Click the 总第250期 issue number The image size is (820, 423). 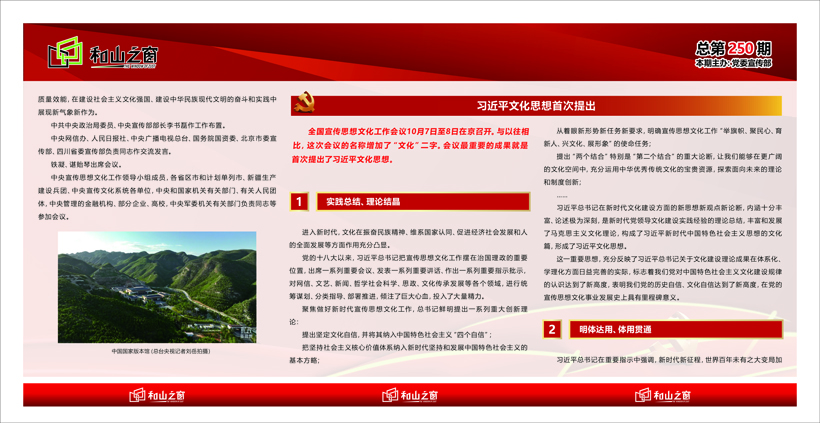pyautogui.click(x=733, y=49)
